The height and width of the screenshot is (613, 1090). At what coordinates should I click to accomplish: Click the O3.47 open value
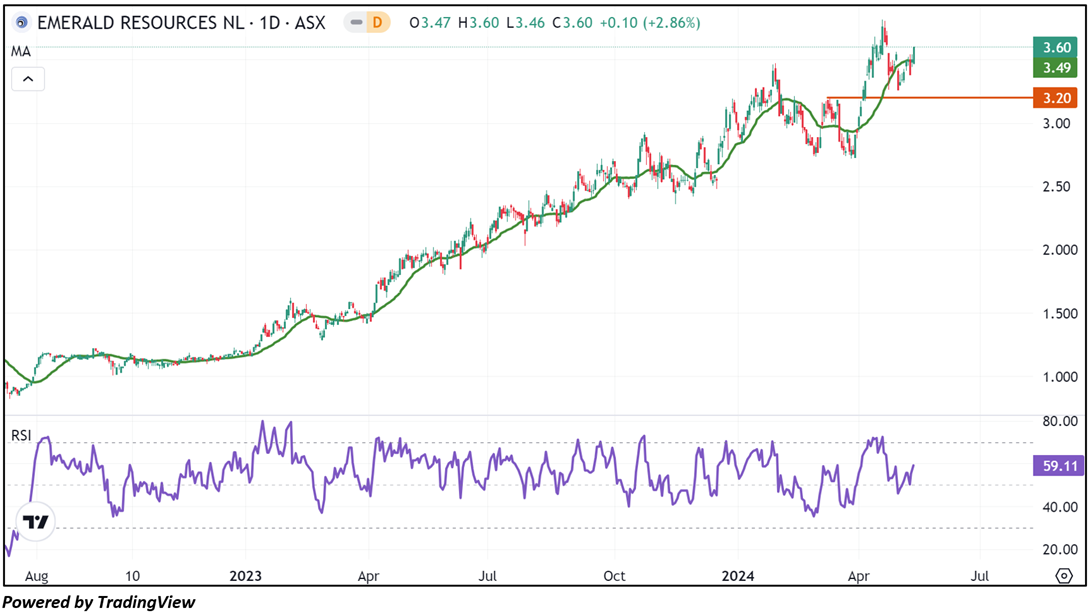430,23
